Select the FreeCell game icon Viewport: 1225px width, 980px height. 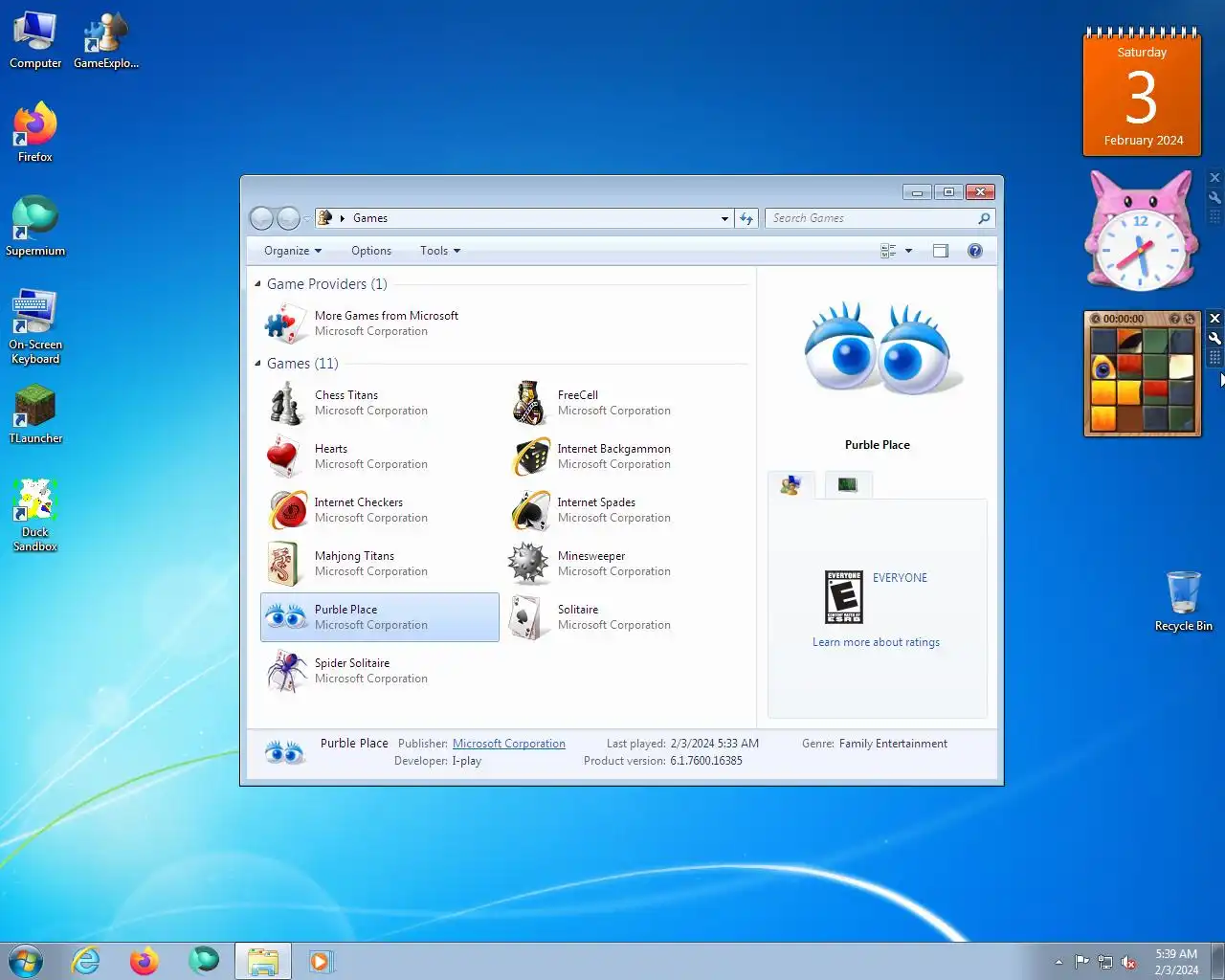pyautogui.click(x=528, y=403)
